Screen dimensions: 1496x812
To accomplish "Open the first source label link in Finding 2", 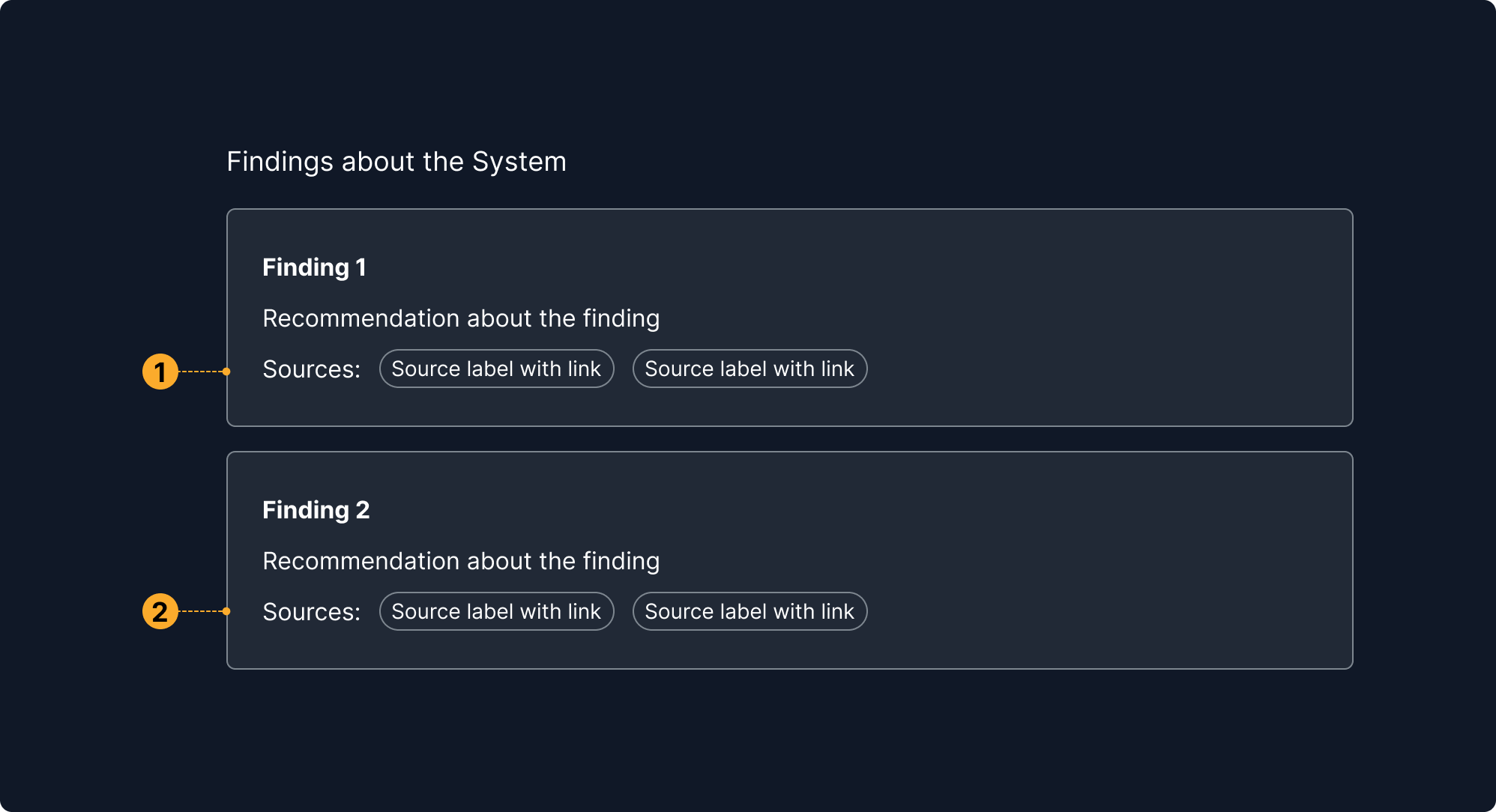I will coord(496,611).
